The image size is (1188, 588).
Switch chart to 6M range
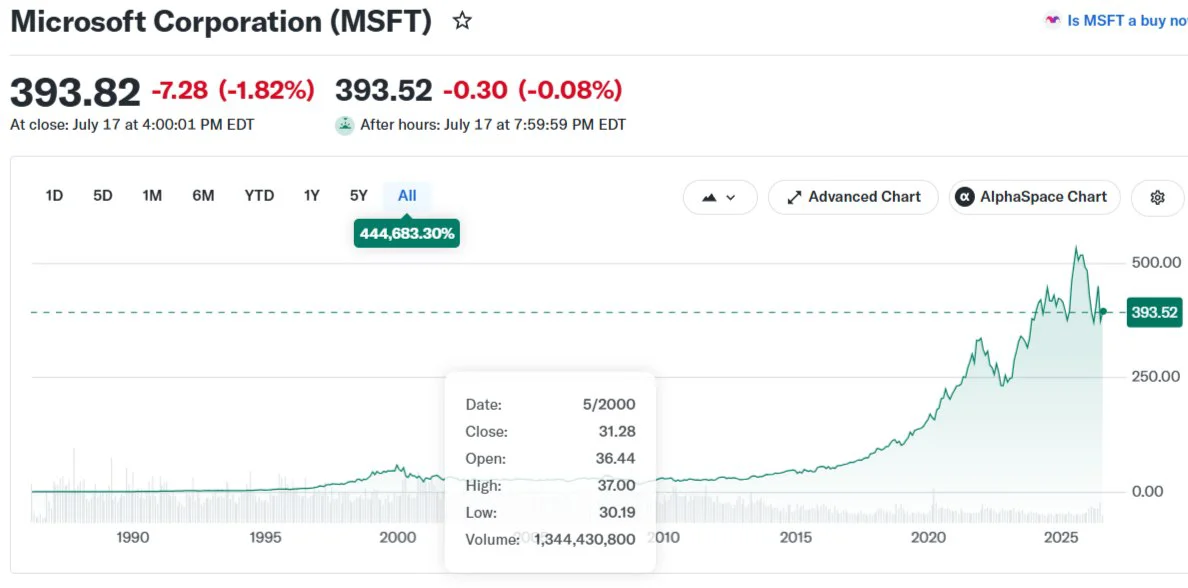[203, 196]
